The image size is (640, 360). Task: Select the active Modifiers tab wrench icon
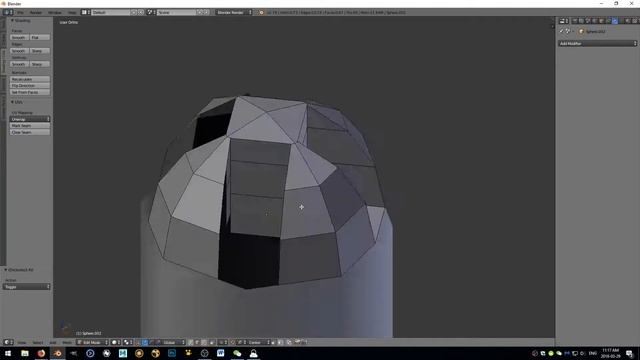[615, 21]
